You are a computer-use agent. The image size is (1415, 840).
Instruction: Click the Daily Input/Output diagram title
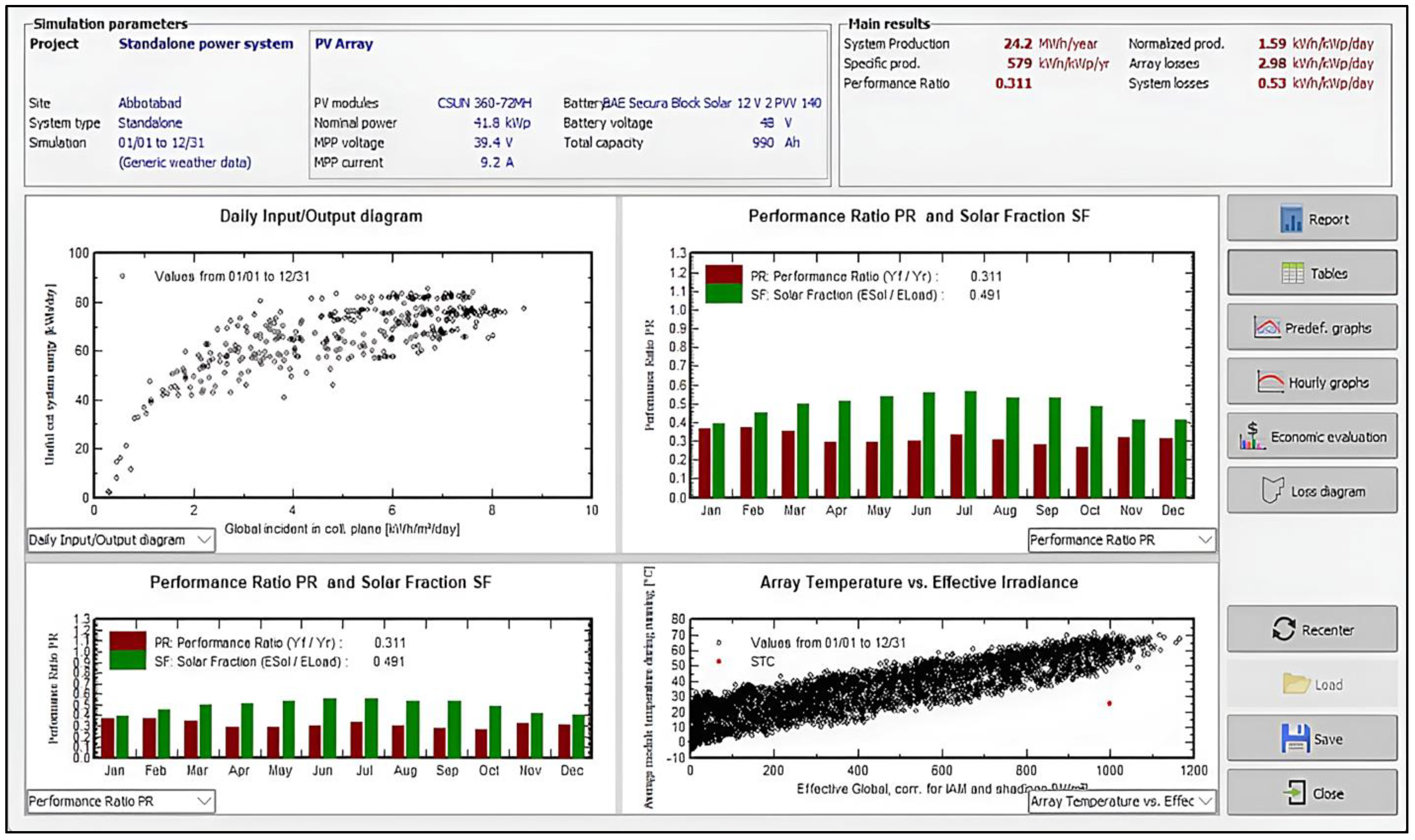coord(321,216)
